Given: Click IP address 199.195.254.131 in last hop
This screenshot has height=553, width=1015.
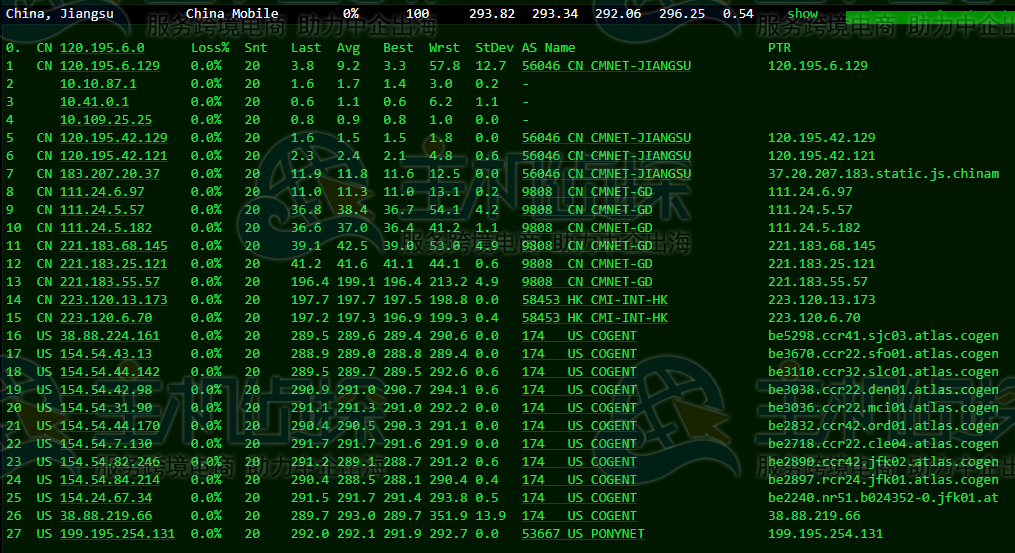Looking at the screenshot, I should 117,534.
